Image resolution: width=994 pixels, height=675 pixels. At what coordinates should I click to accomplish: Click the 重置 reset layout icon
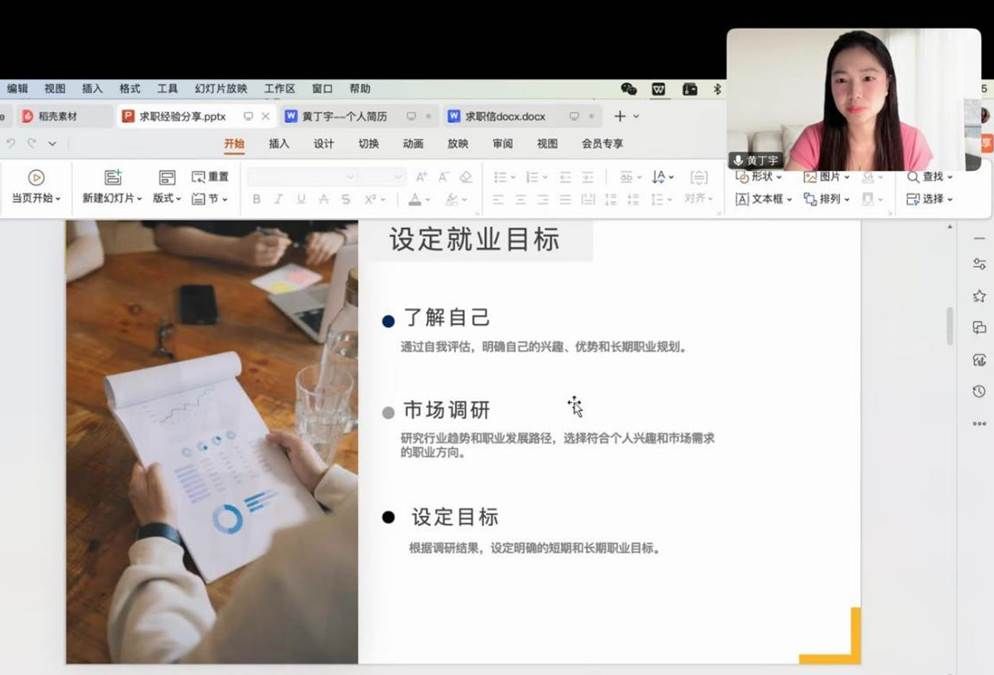click(x=198, y=177)
